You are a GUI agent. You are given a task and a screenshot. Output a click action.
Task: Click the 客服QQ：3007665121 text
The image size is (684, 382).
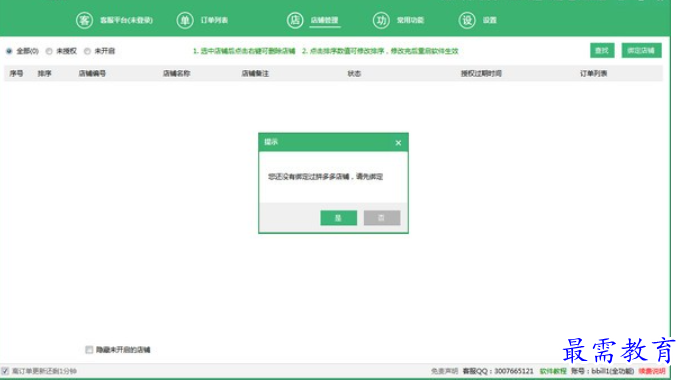pyautogui.click(x=498, y=371)
